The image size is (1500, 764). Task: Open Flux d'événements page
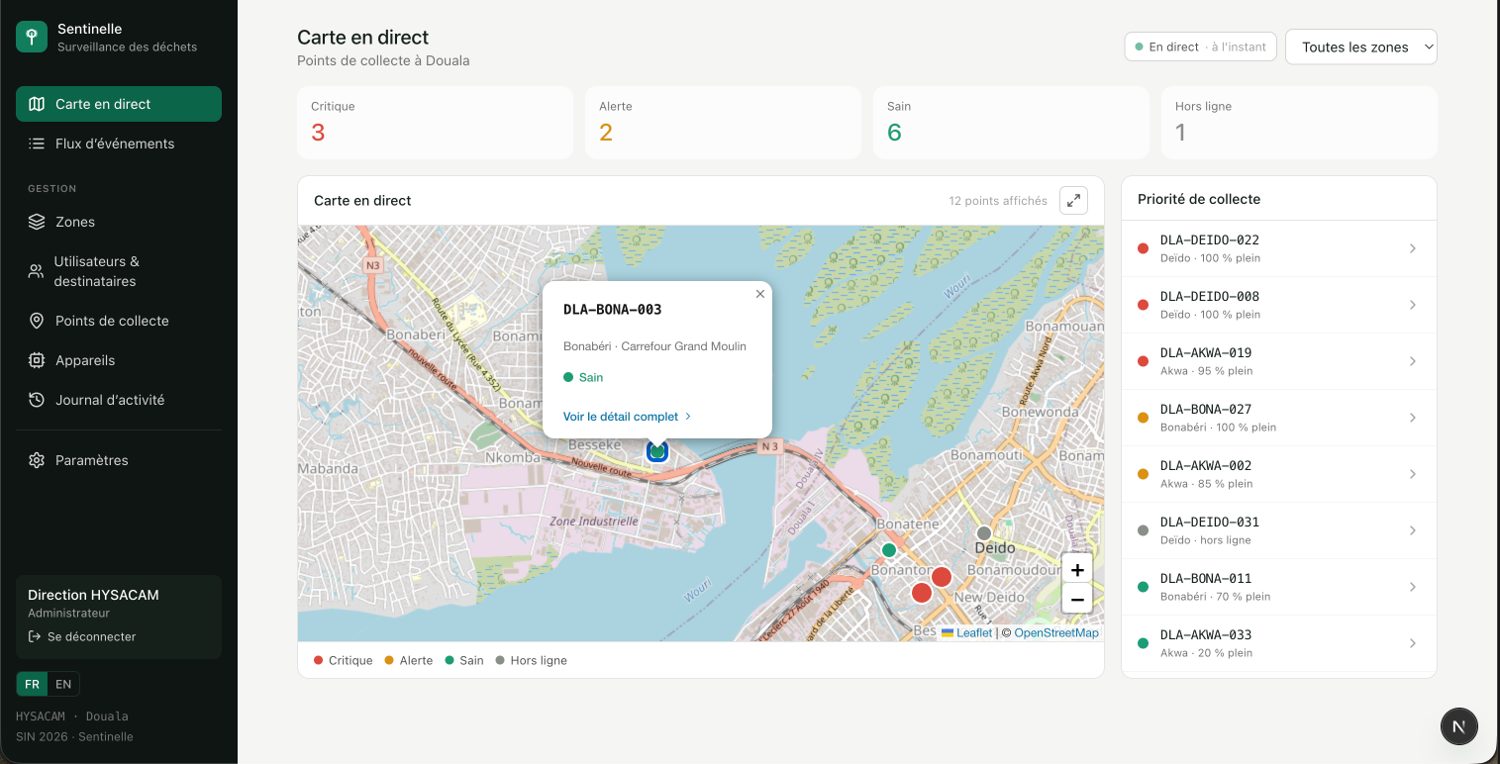pos(119,144)
